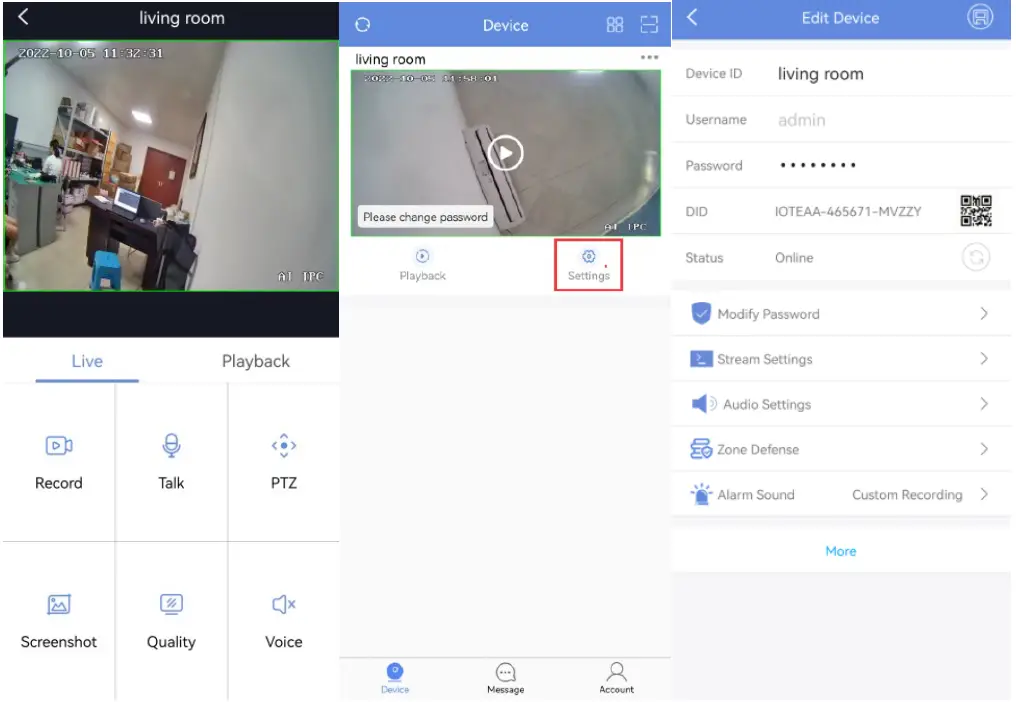This screenshot has width=1016, height=702.
Task: Expand Modify Password chevron
Action: tap(984, 314)
